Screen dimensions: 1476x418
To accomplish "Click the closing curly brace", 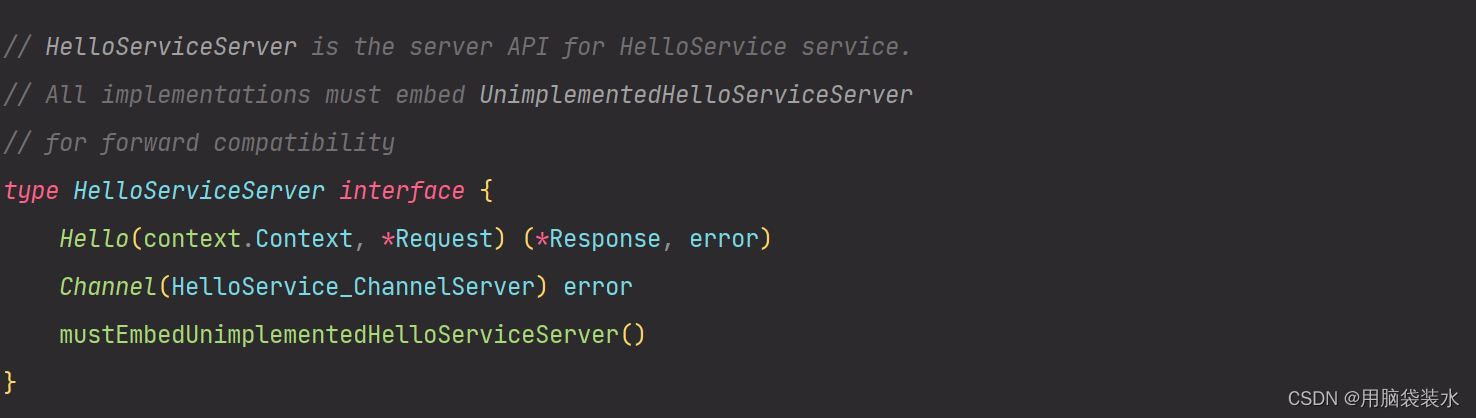I will pos(10,382).
